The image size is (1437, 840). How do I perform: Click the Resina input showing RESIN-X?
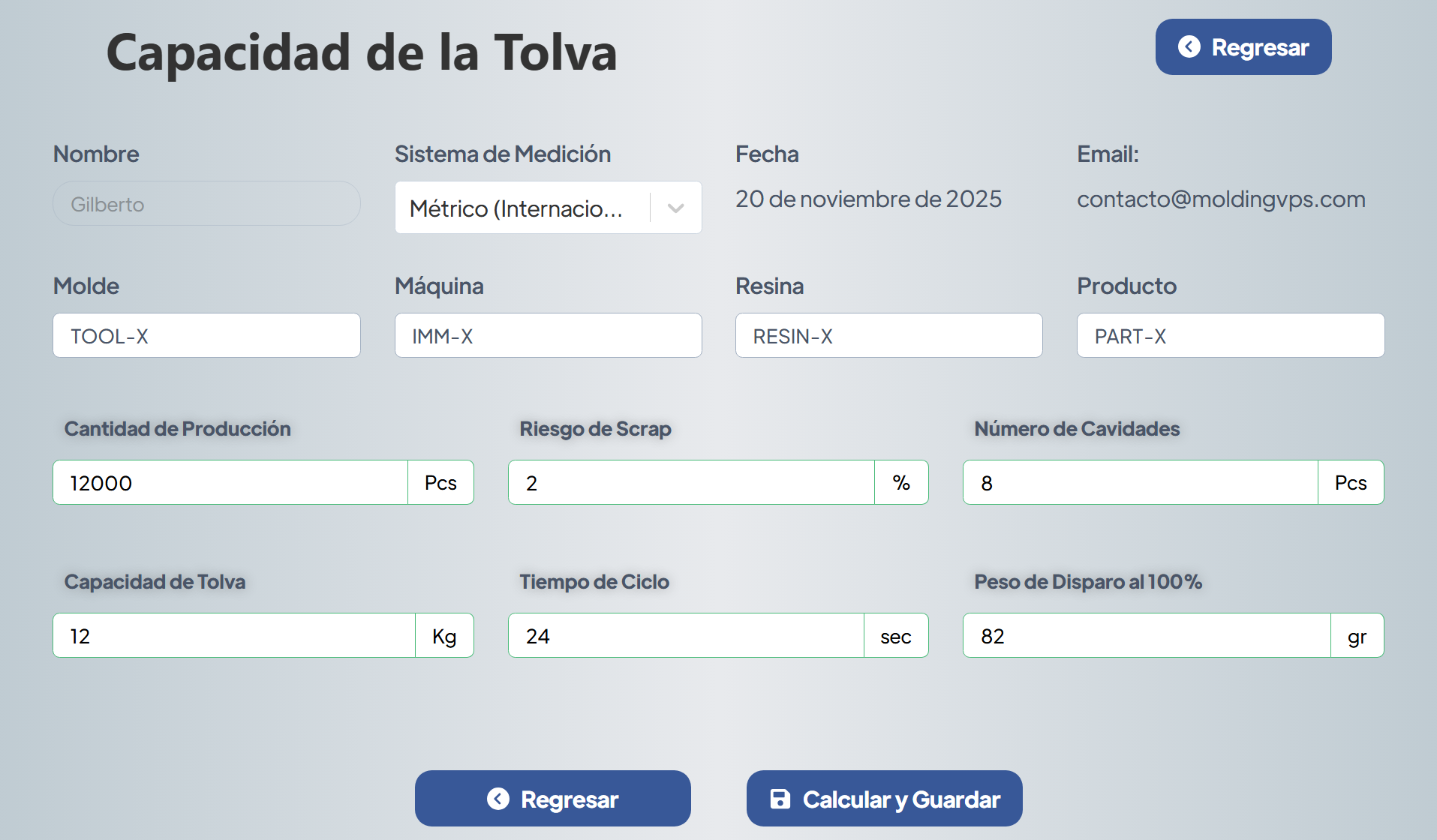(888, 336)
